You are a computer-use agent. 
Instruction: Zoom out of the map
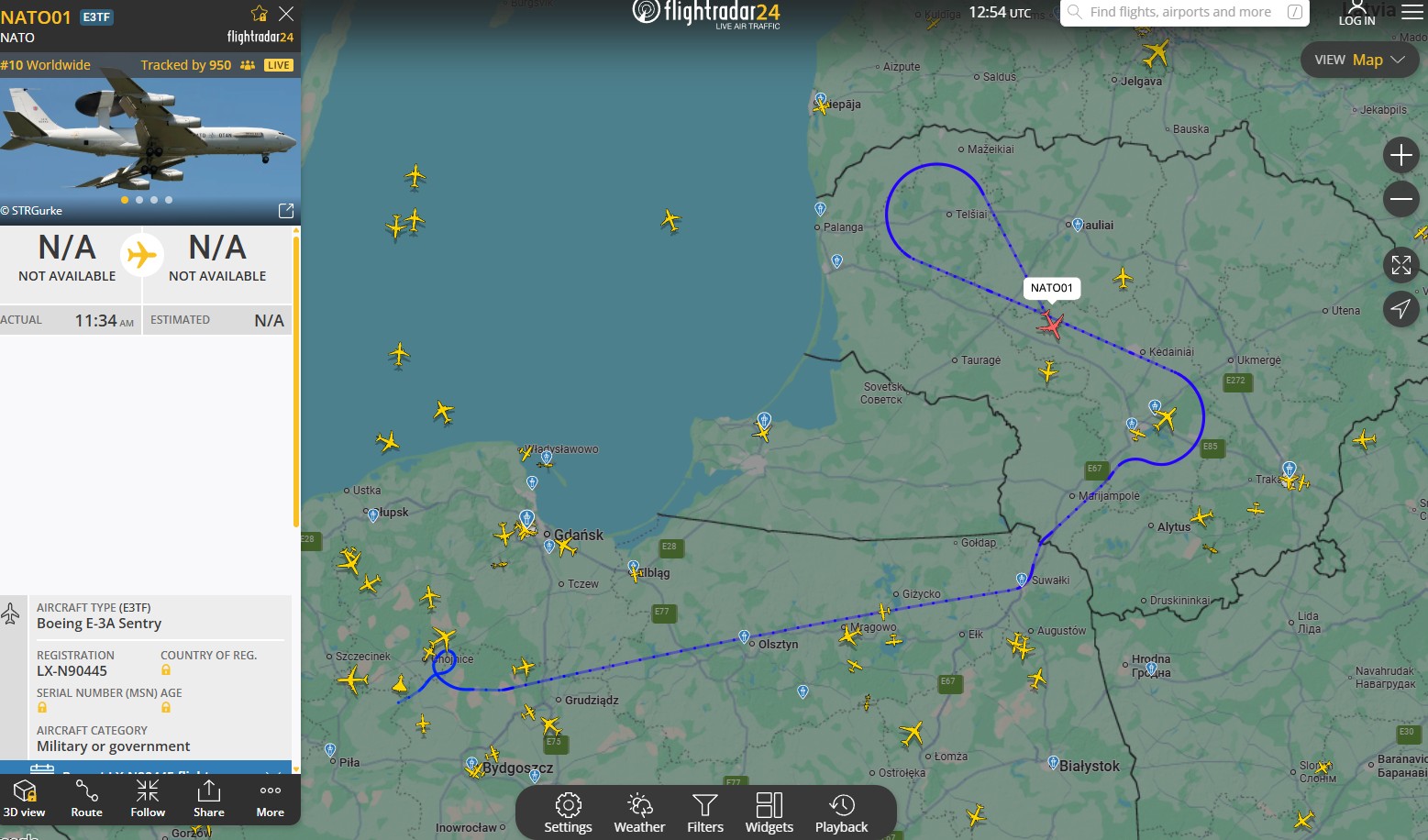[1400, 198]
